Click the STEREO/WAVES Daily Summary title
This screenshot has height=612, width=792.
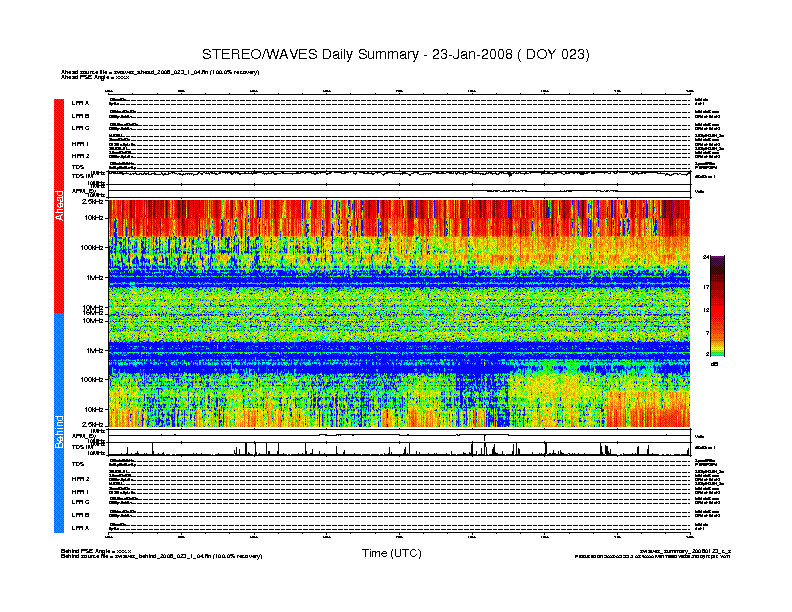pyautogui.click(x=395, y=55)
